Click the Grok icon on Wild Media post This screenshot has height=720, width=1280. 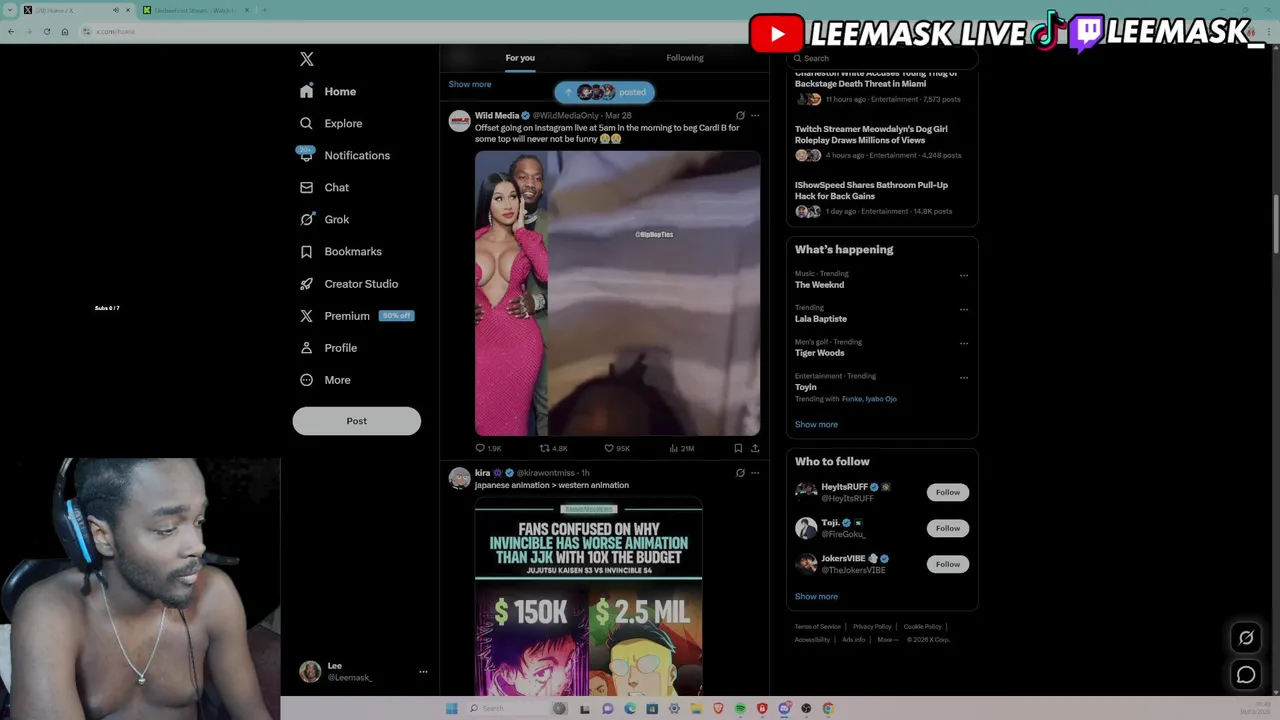pyautogui.click(x=740, y=116)
